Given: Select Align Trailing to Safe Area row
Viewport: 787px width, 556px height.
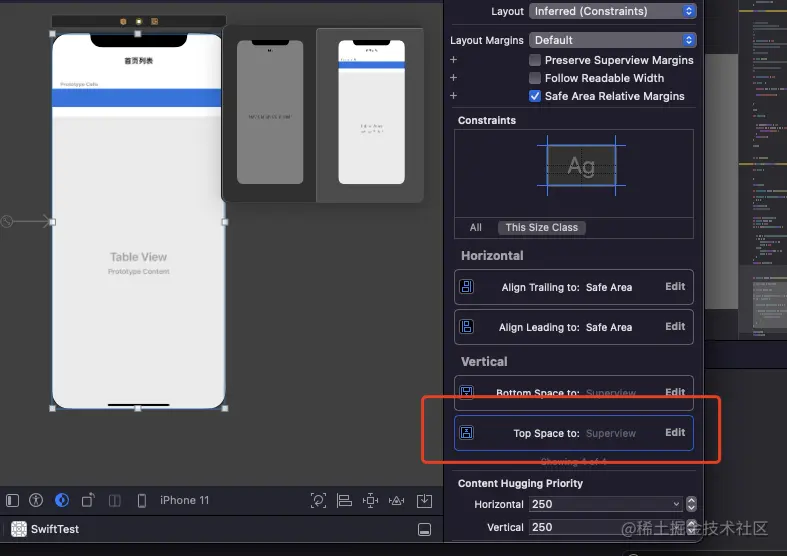Looking at the screenshot, I should (x=574, y=287).
